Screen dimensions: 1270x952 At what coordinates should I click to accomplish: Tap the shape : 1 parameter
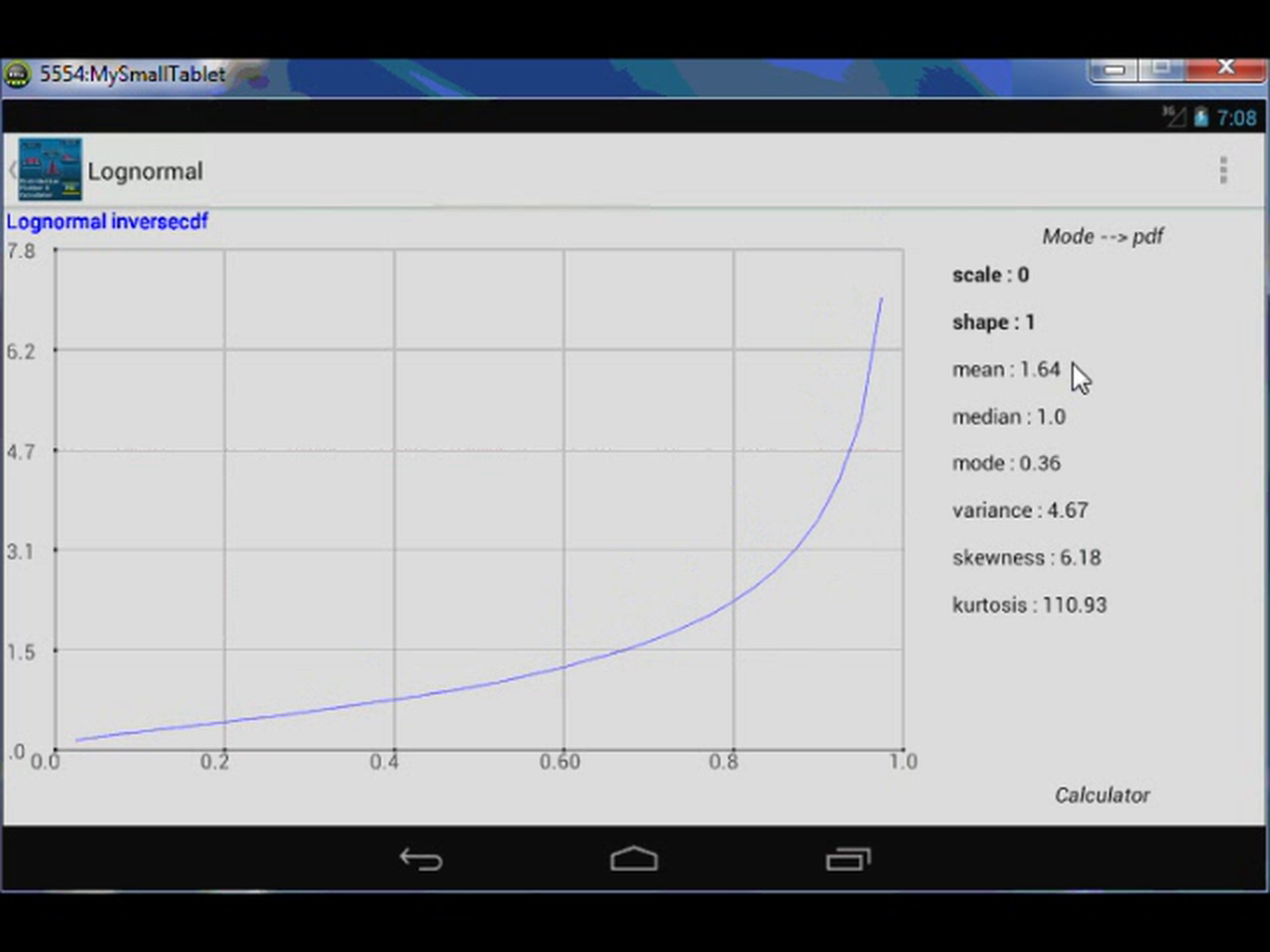[x=992, y=321]
